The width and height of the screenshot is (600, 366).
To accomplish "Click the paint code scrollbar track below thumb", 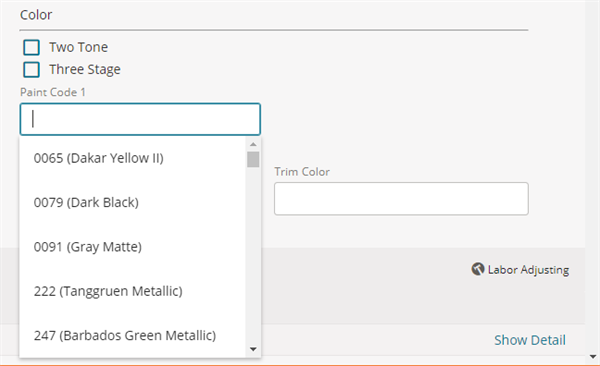I will coord(253,255).
